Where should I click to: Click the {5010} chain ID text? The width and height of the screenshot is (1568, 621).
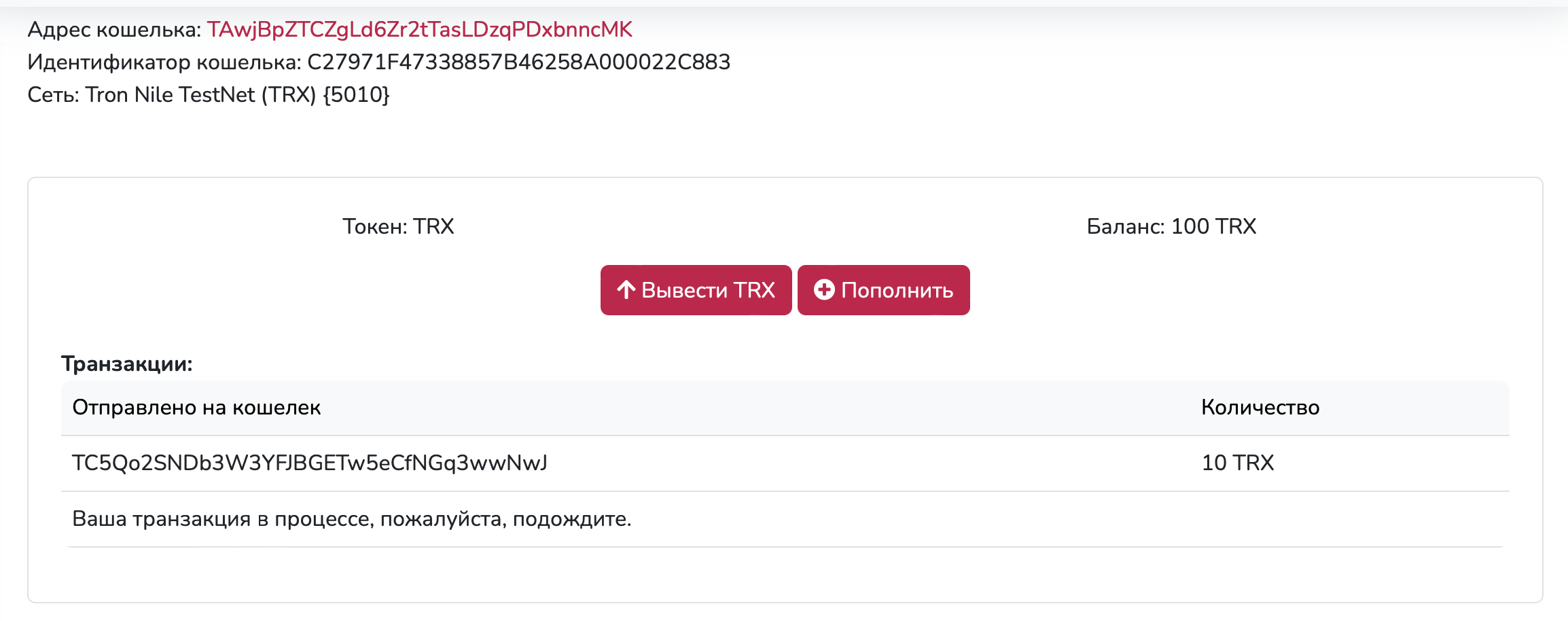(356, 94)
